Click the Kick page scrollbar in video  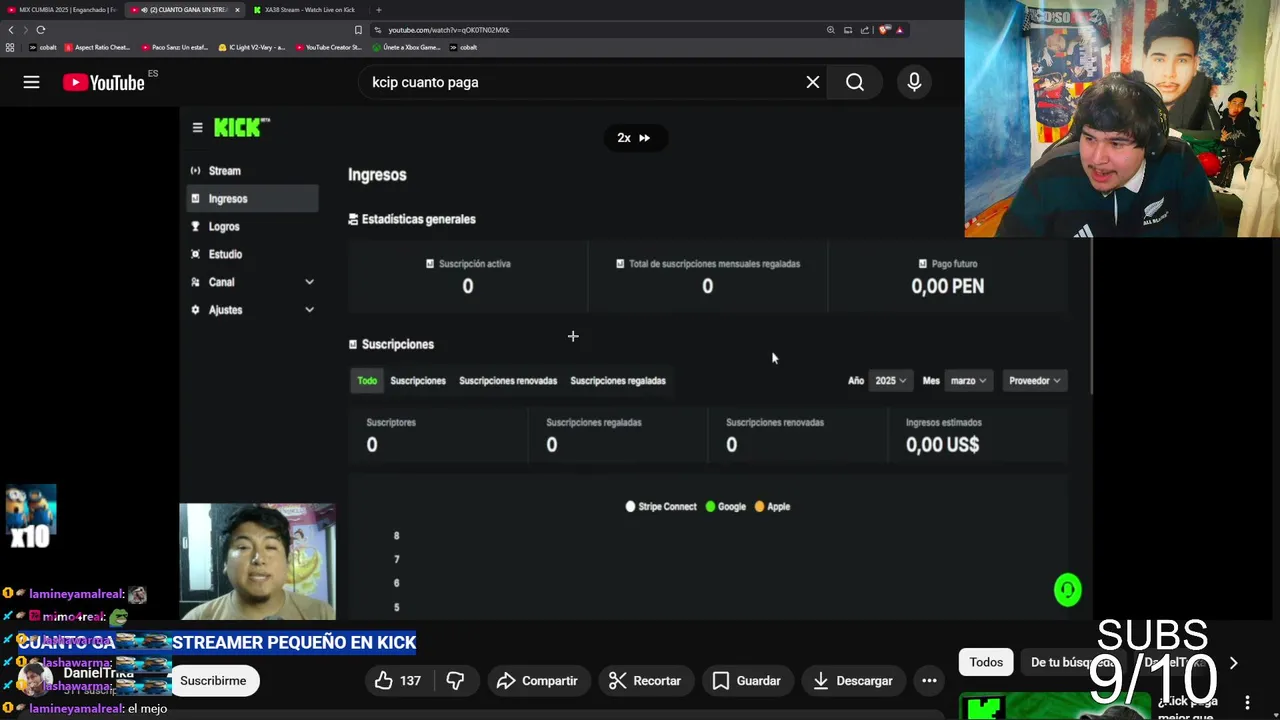(1091, 316)
